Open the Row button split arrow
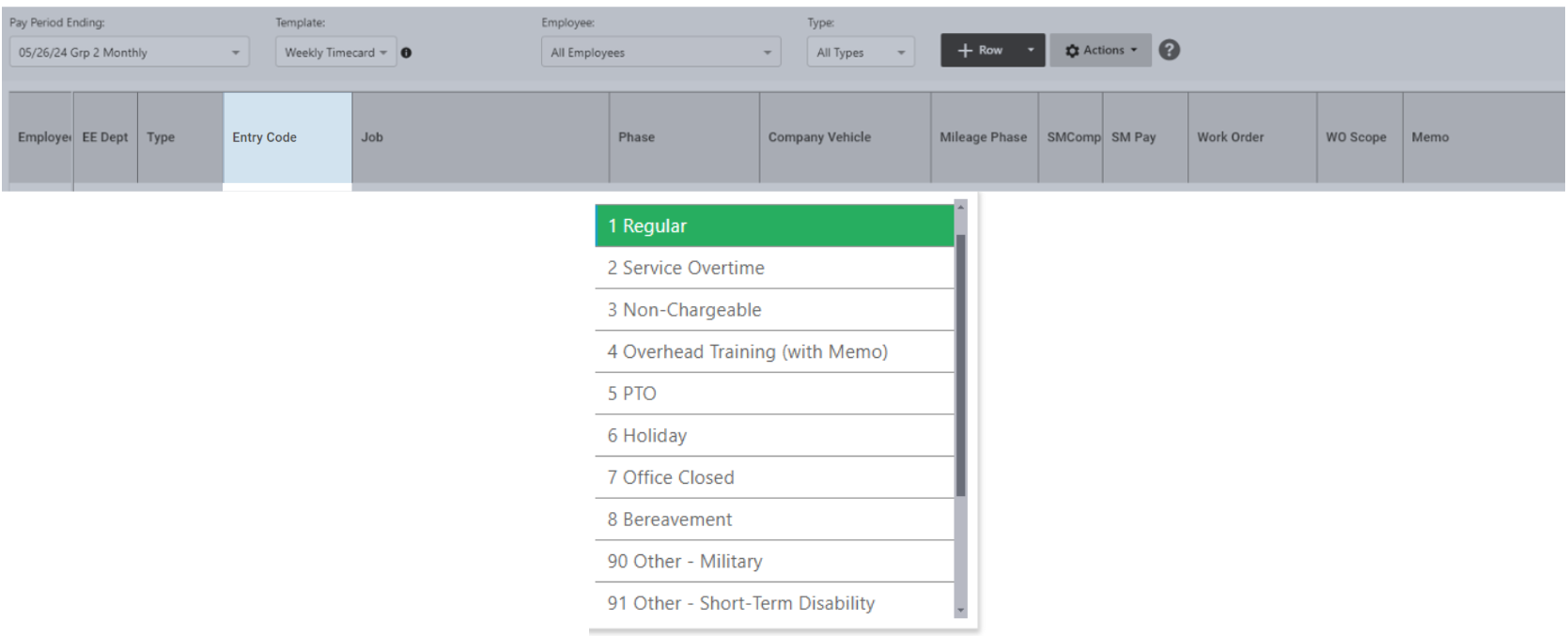 (1031, 51)
